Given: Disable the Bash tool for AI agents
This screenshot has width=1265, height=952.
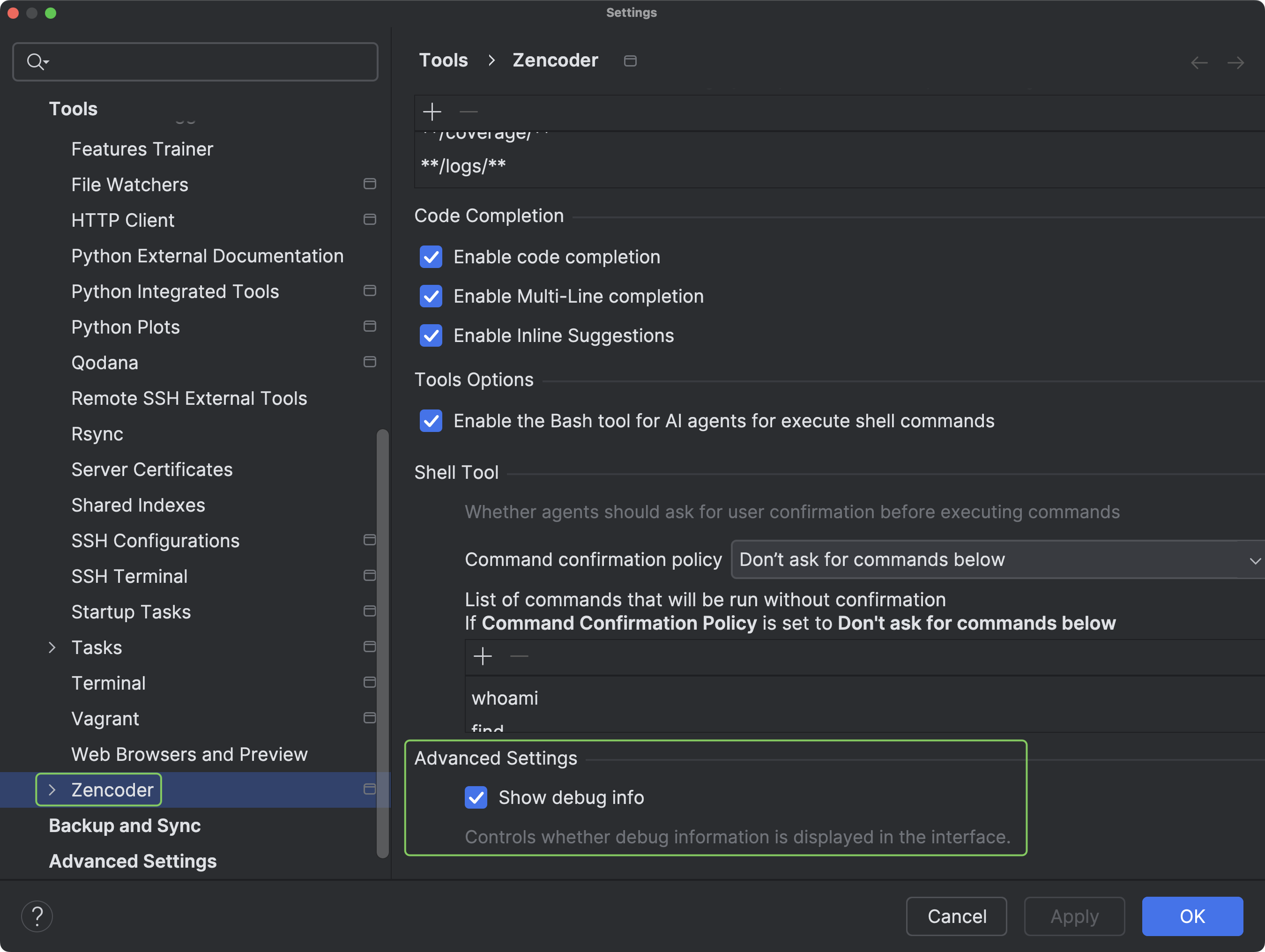Looking at the screenshot, I should point(431,421).
